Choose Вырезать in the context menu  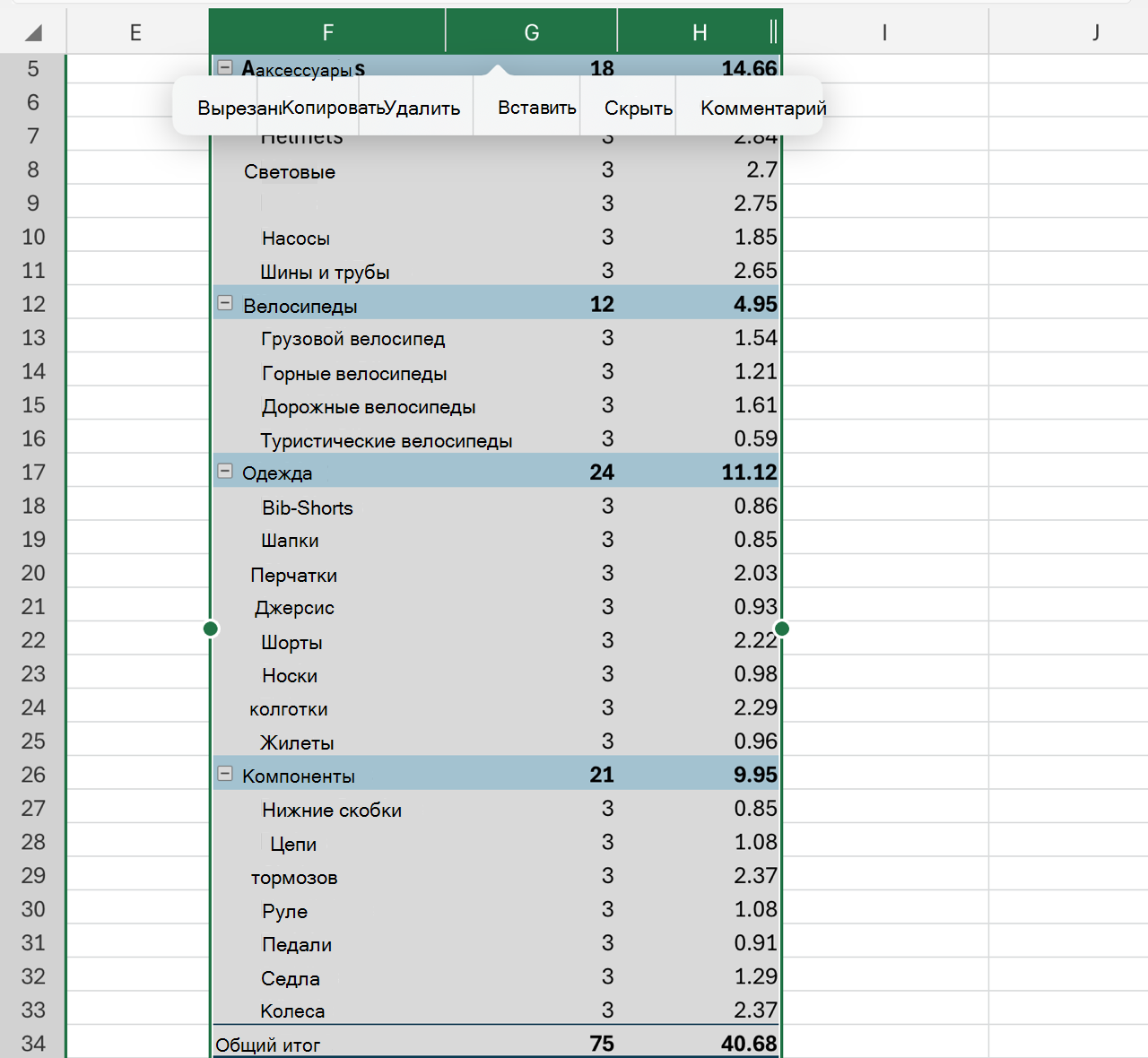coord(227,108)
